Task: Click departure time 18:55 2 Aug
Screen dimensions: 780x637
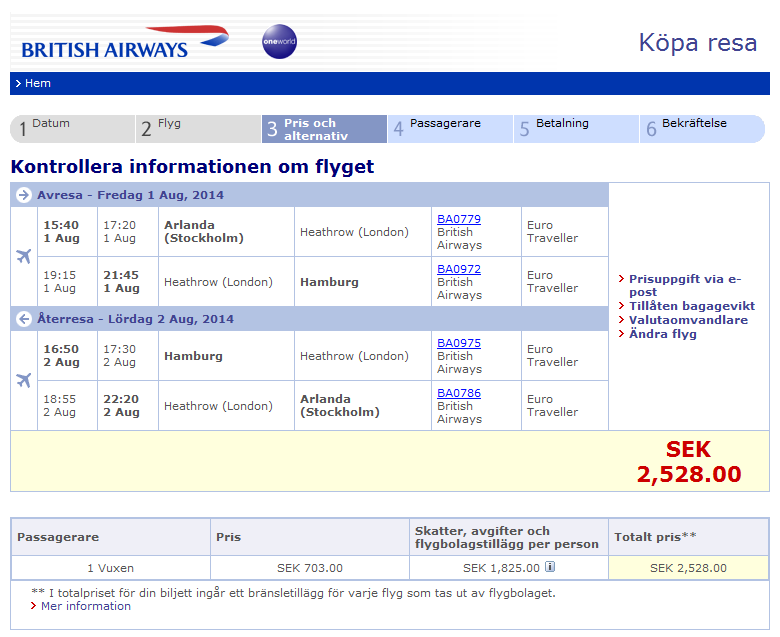Action: click(60, 405)
